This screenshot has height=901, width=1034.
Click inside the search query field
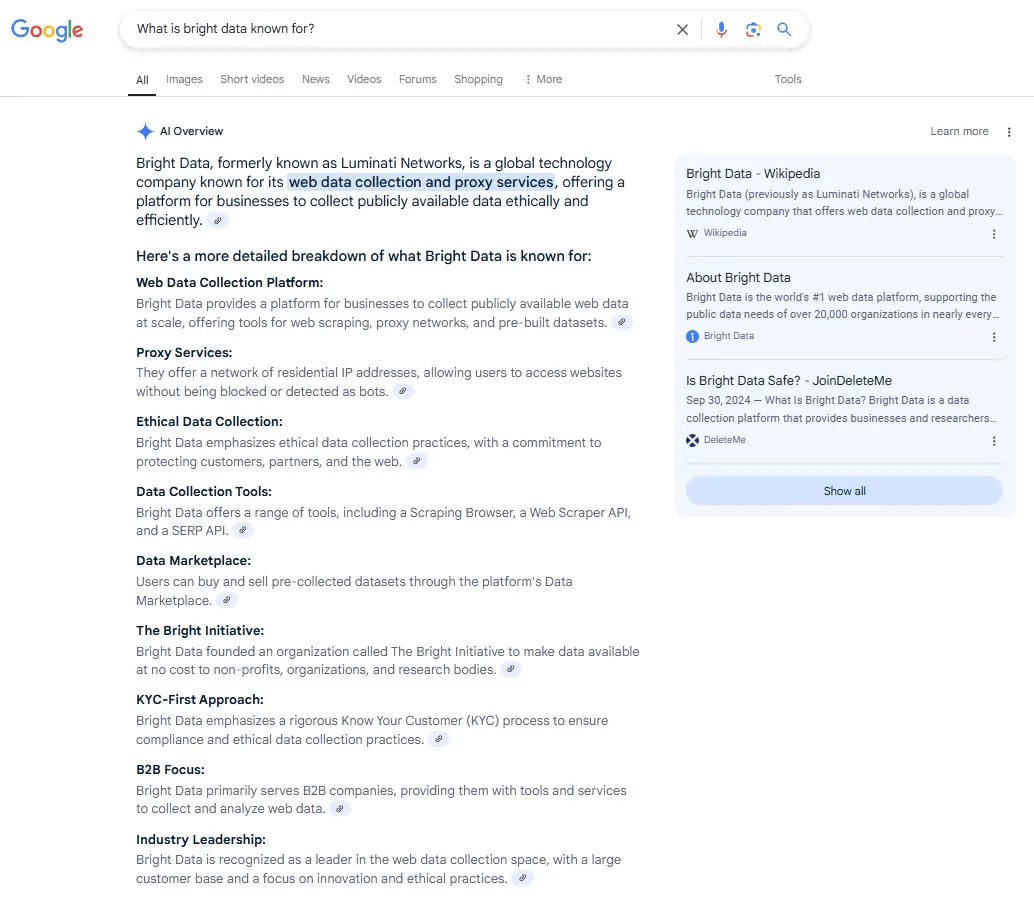pos(400,29)
